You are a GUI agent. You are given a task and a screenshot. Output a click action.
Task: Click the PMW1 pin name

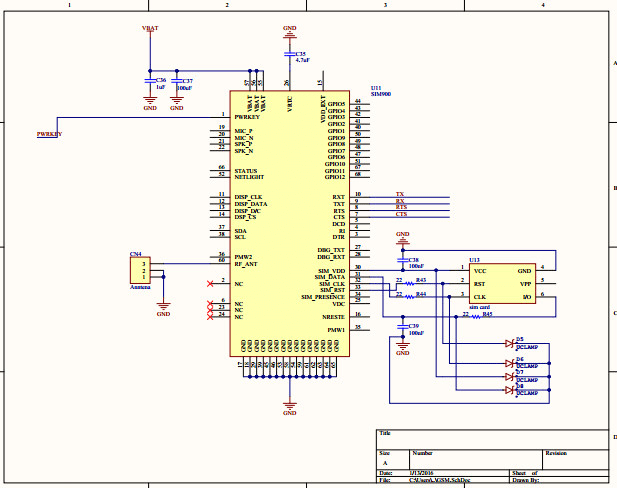[336, 330]
